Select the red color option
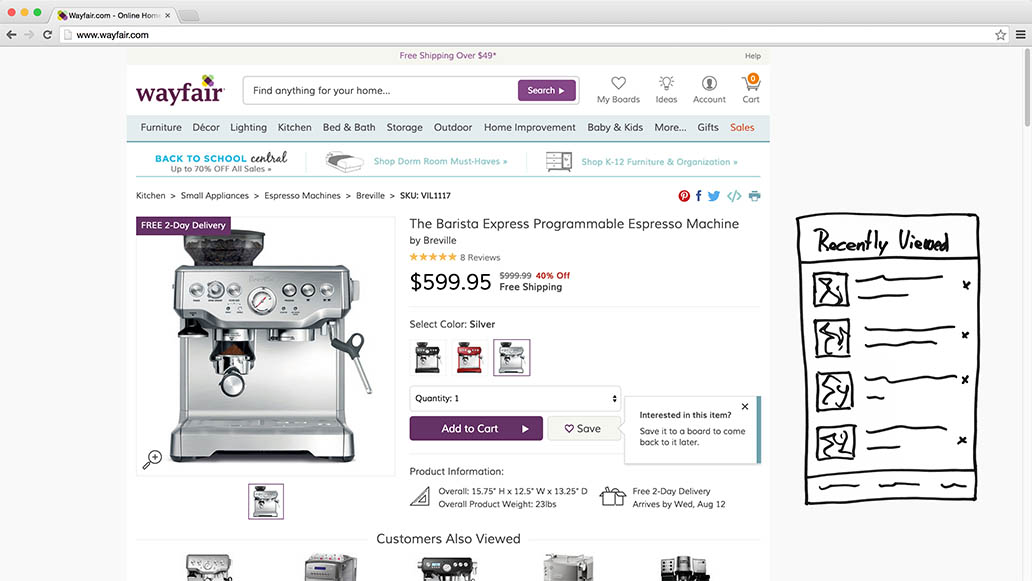1032x581 pixels. tap(469, 357)
